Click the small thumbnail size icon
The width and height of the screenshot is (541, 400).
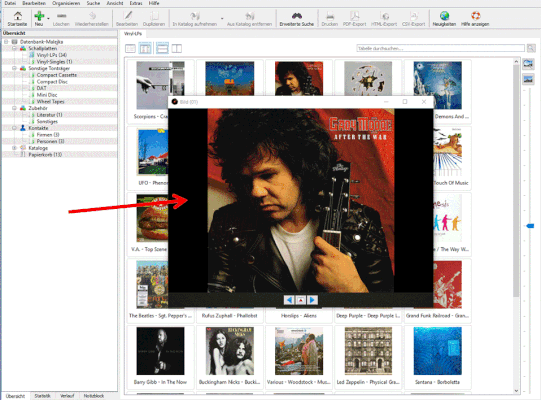pos(528,79)
